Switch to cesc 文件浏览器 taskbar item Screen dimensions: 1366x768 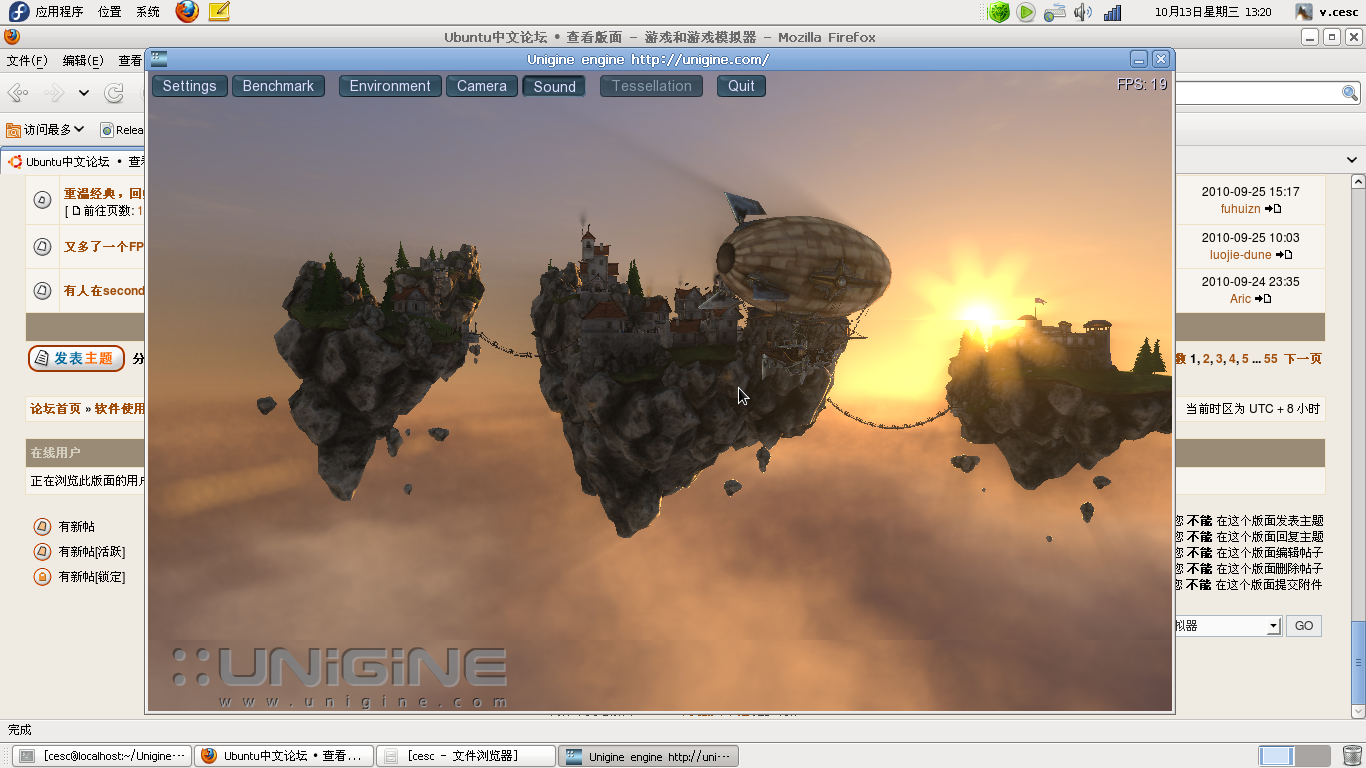466,756
